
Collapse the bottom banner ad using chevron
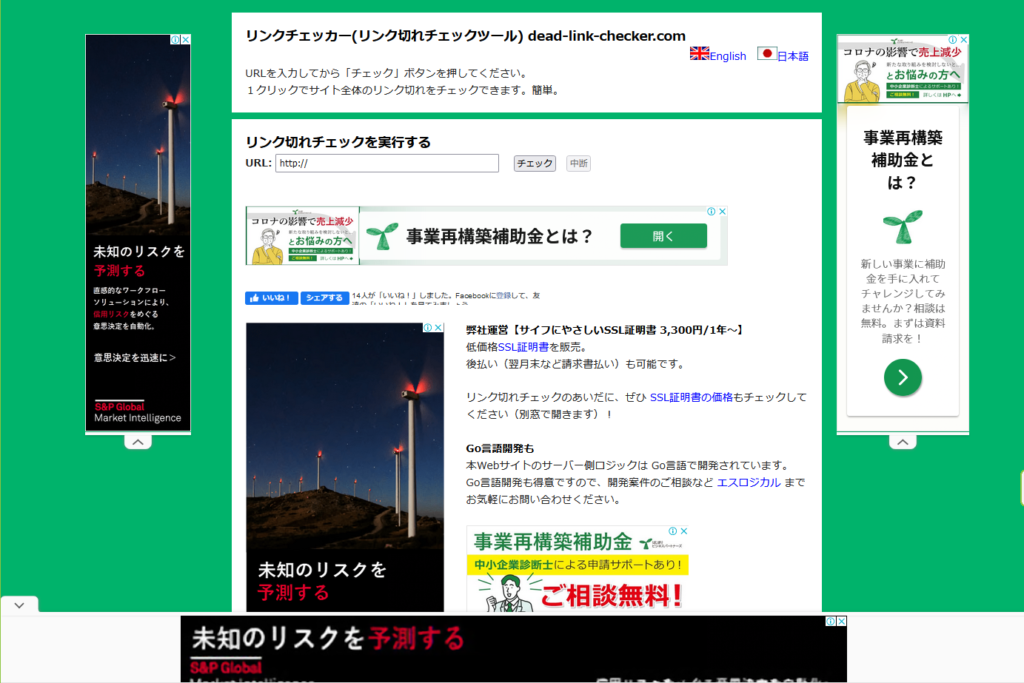tap(19, 605)
